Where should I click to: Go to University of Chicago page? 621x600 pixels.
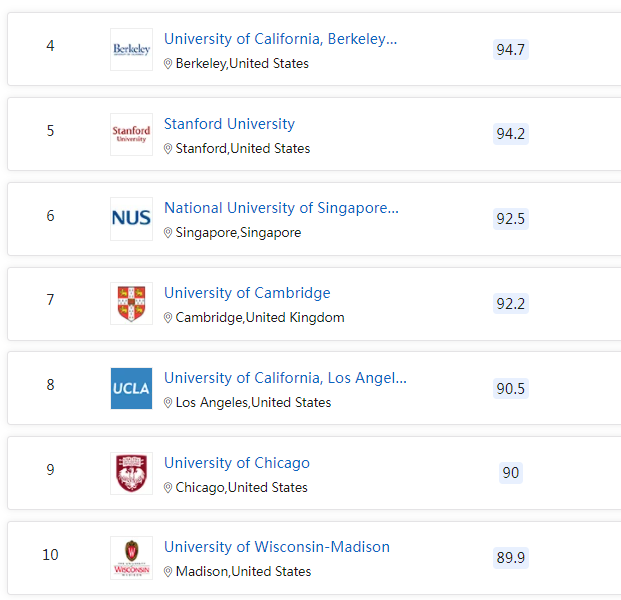[237, 463]
